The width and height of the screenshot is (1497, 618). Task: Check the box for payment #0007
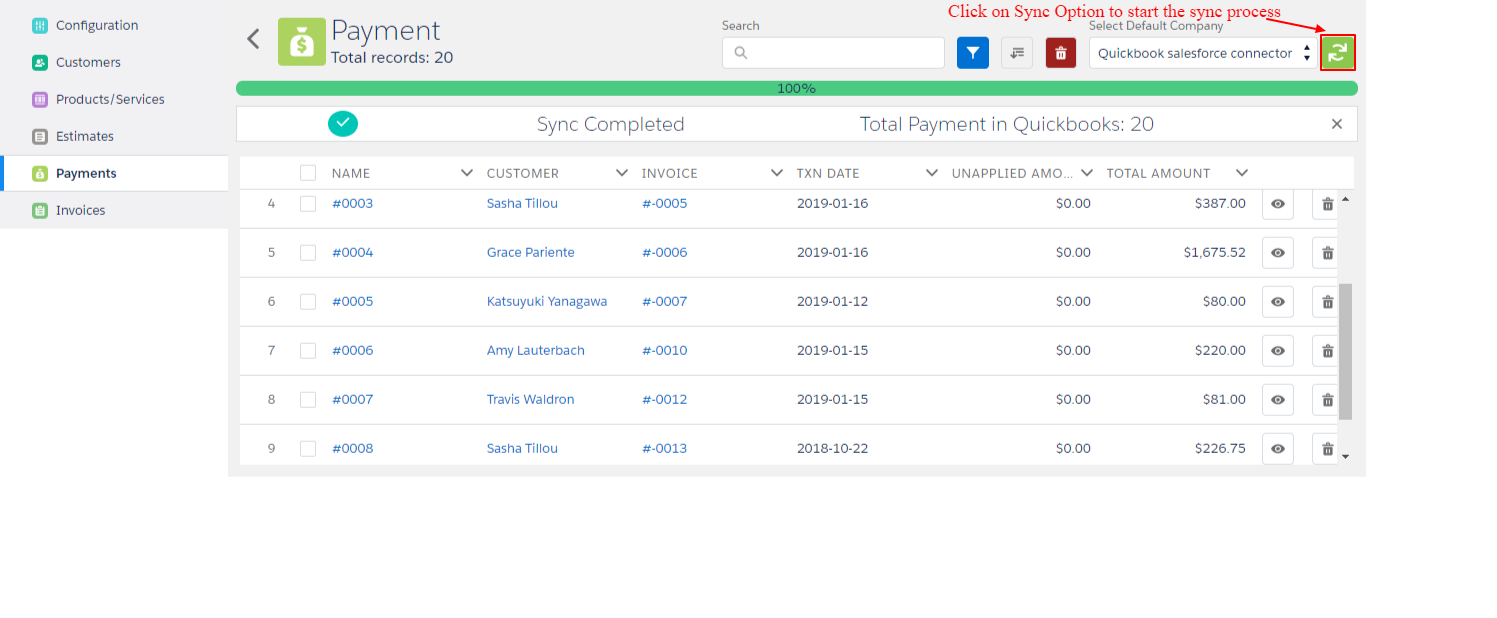tap(308, 399)
